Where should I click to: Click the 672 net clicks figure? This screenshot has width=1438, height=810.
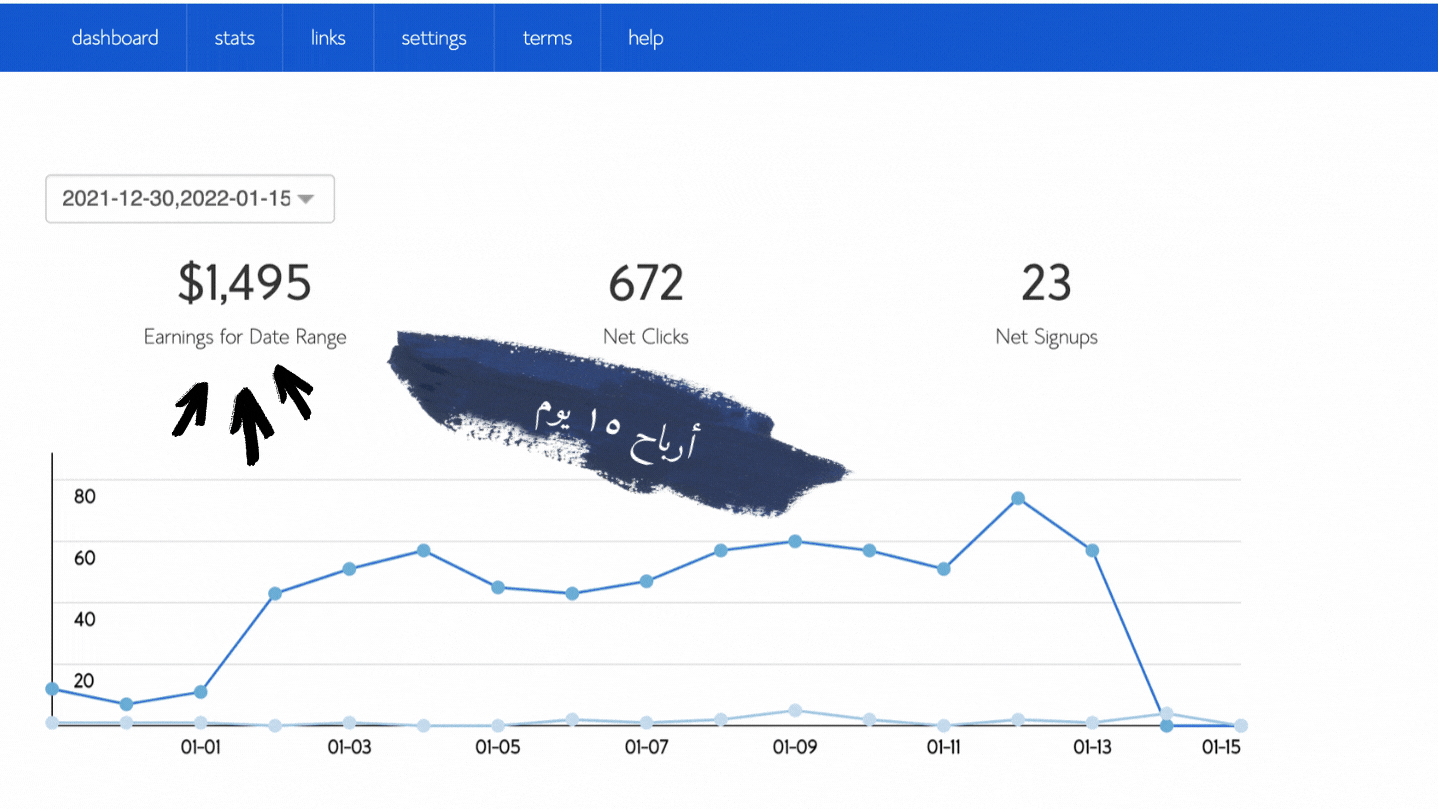click(646, 283)
